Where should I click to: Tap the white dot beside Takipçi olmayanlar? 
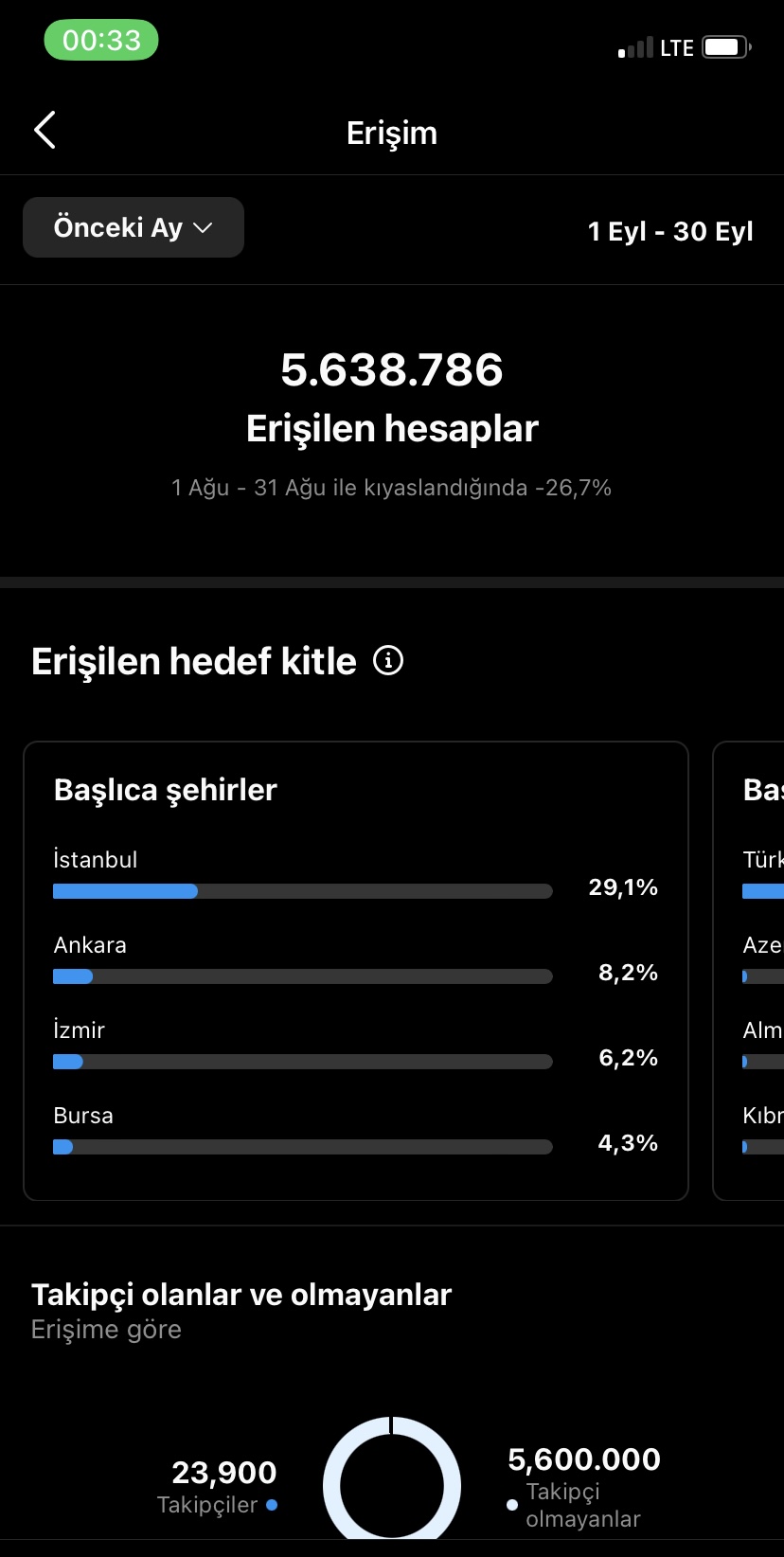512,1504
